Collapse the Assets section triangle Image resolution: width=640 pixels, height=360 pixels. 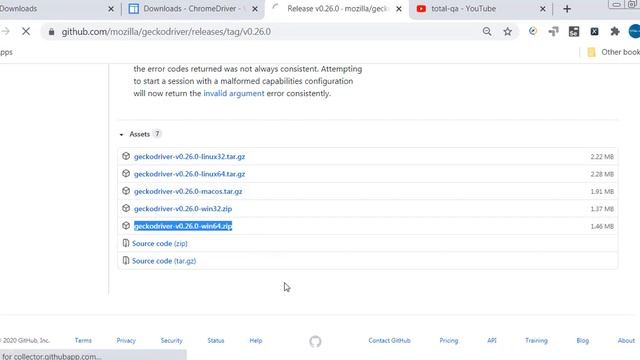121,134
